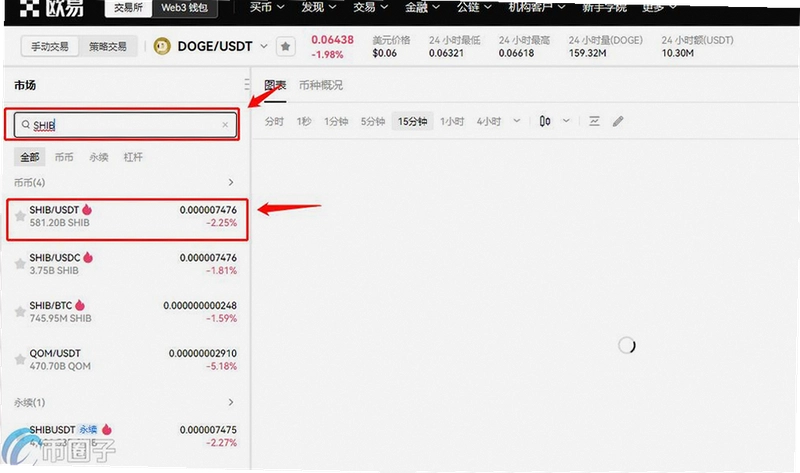Open the 买币 menu
Viewport: 800px width, 473px height.
266,7
